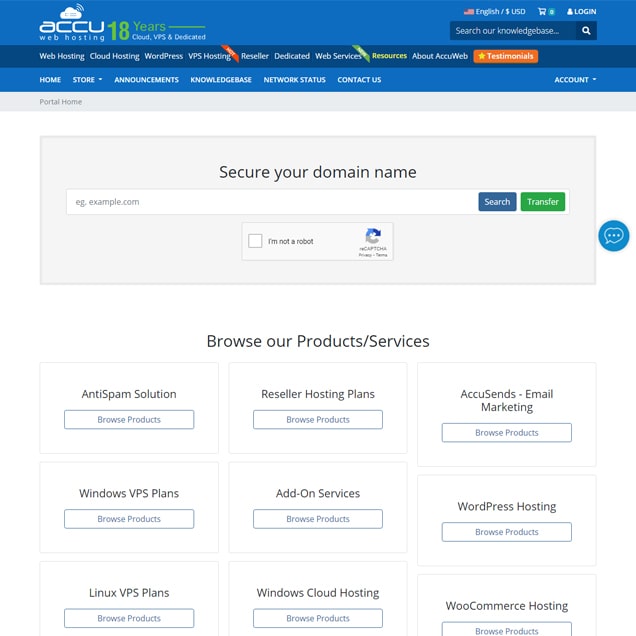Open Cloud Hosting in top navigation
The image size is (636, 636).
point(114,56)
